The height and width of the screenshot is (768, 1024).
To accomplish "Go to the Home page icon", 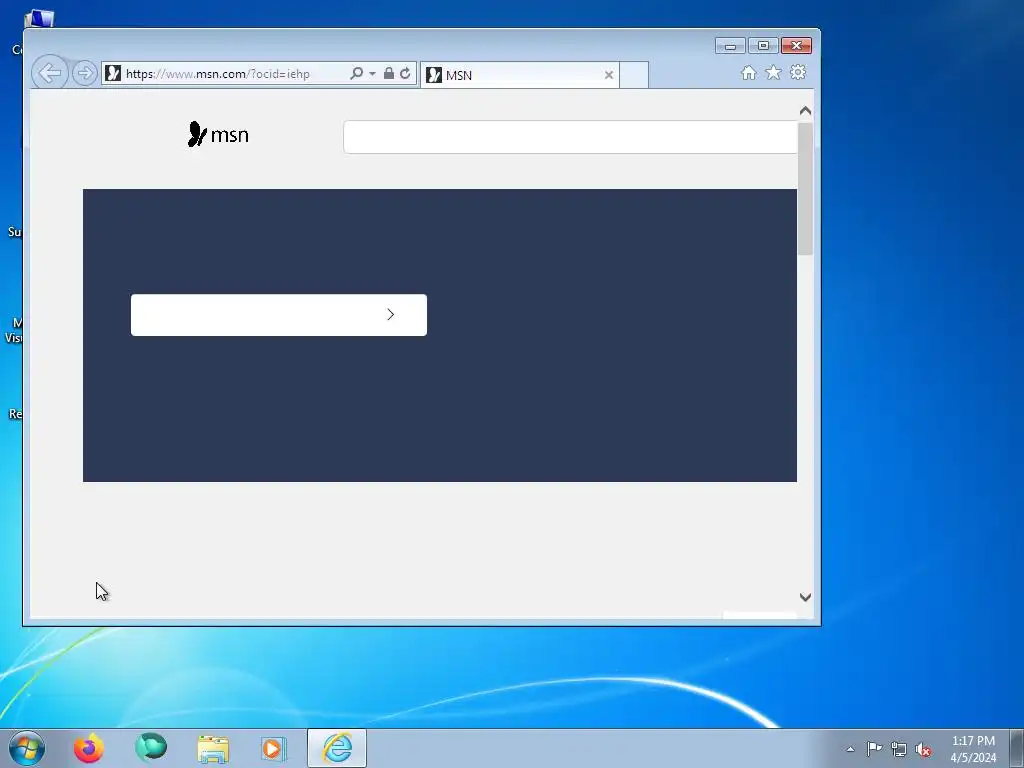I will tap(748, 72).
